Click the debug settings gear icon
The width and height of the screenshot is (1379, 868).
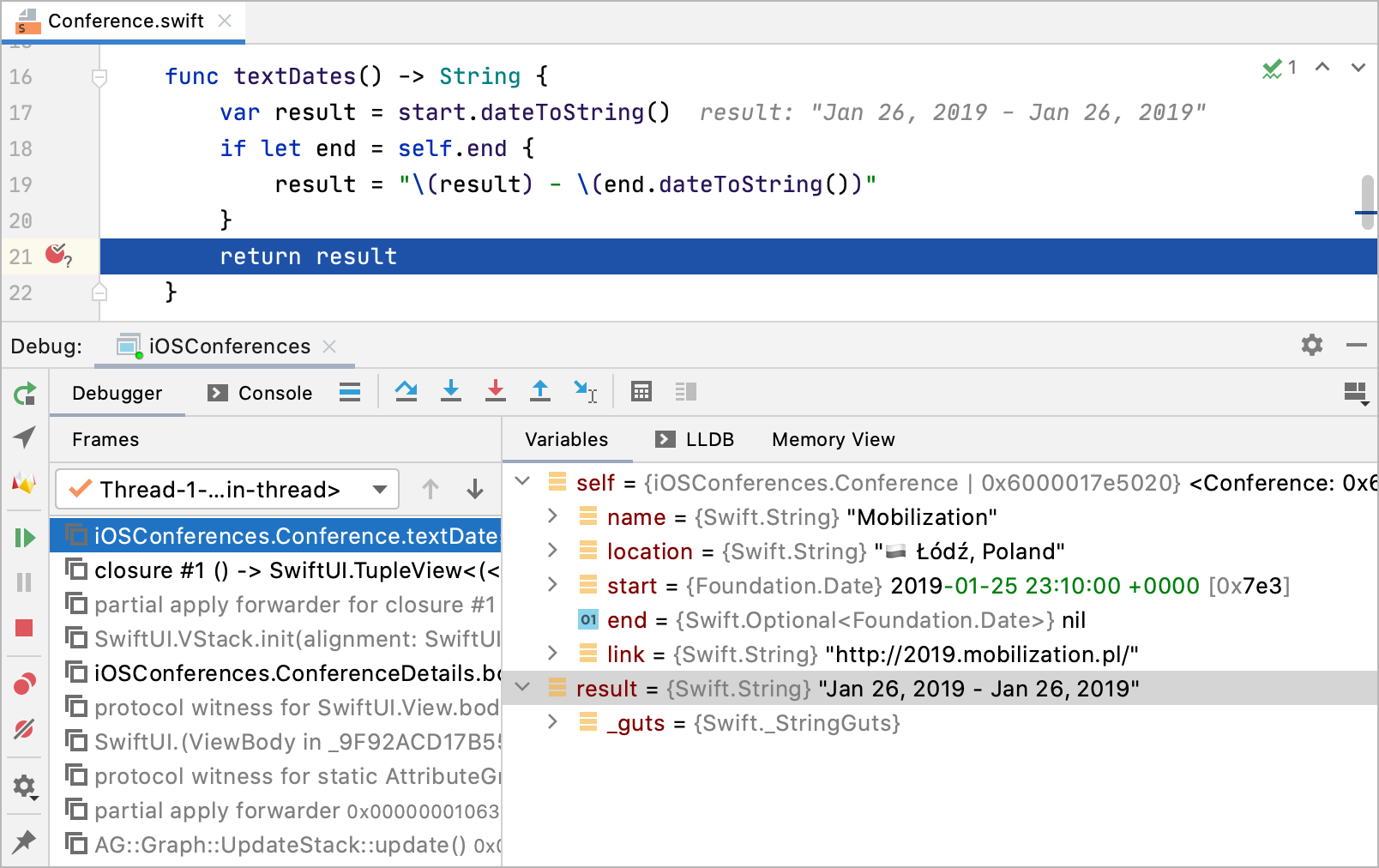pos(1310,346)
